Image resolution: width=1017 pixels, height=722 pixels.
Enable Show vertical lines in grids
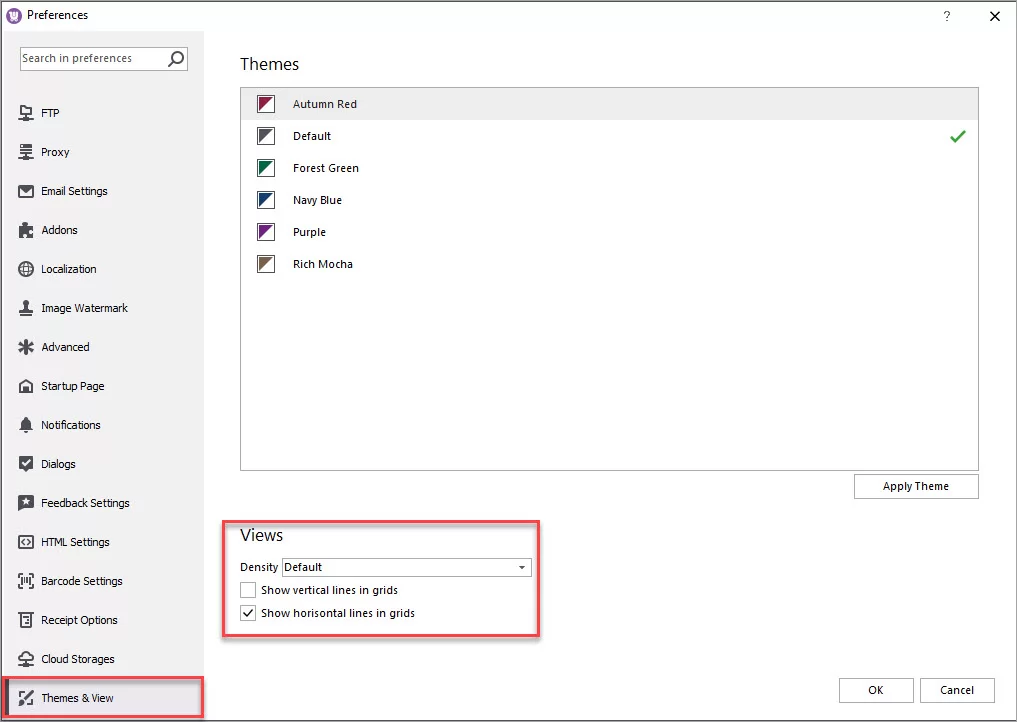[x=248, y=590]
